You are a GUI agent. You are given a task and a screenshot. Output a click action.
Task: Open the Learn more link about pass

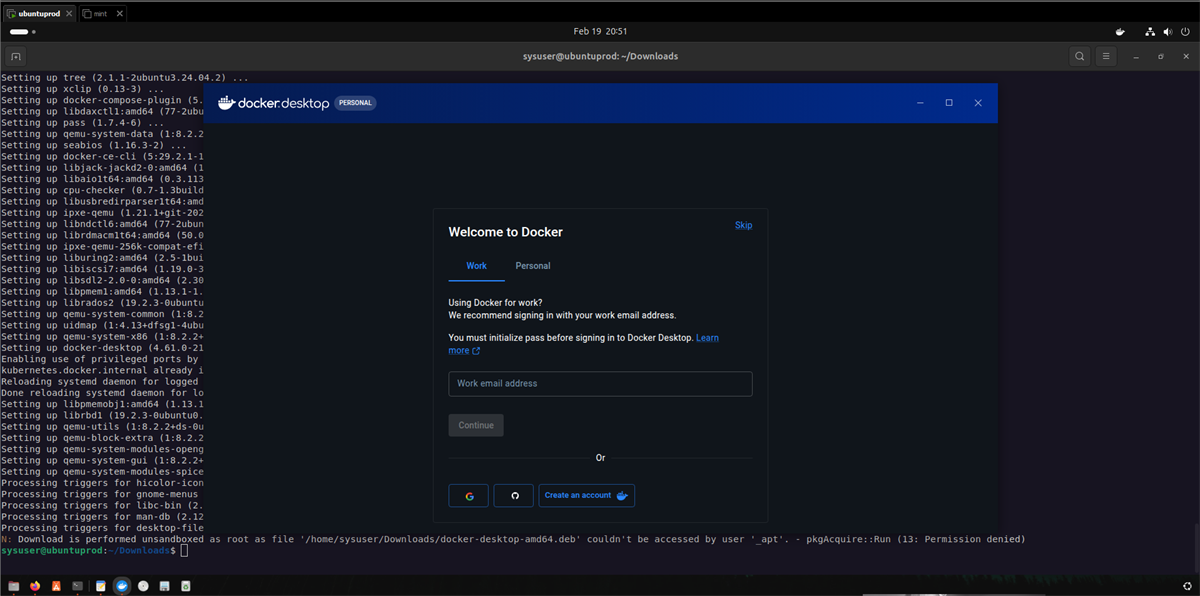pyautogui.click(x=707, y=338)
